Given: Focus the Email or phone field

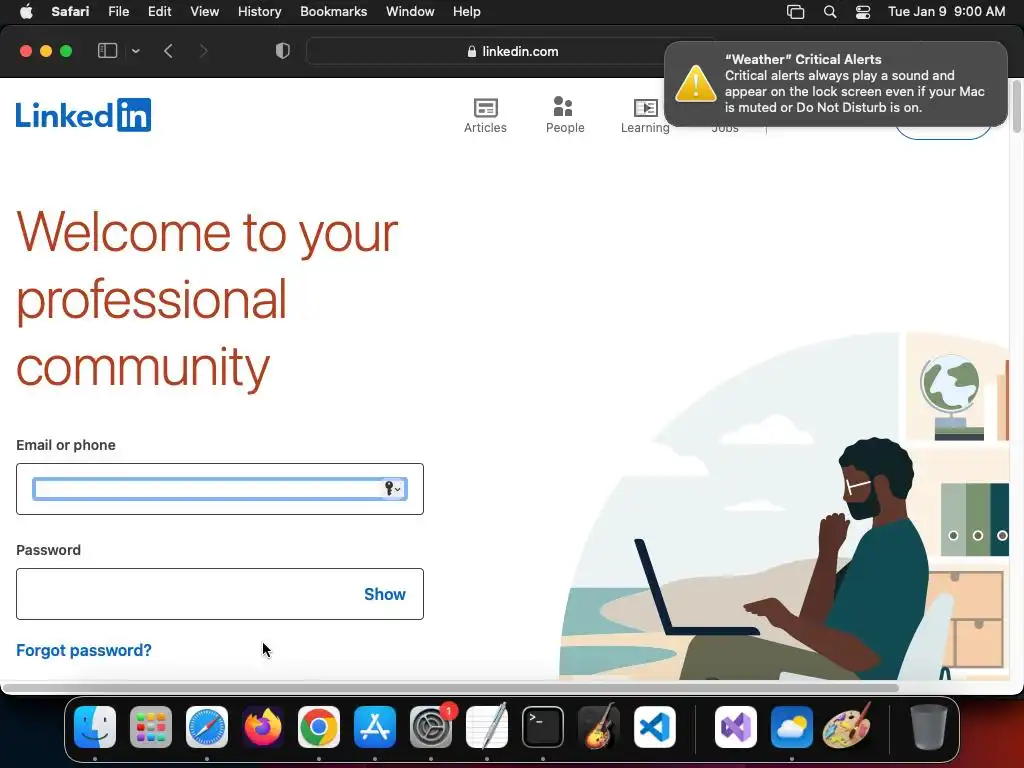Looking at the screenshot, I should [220, 489].
